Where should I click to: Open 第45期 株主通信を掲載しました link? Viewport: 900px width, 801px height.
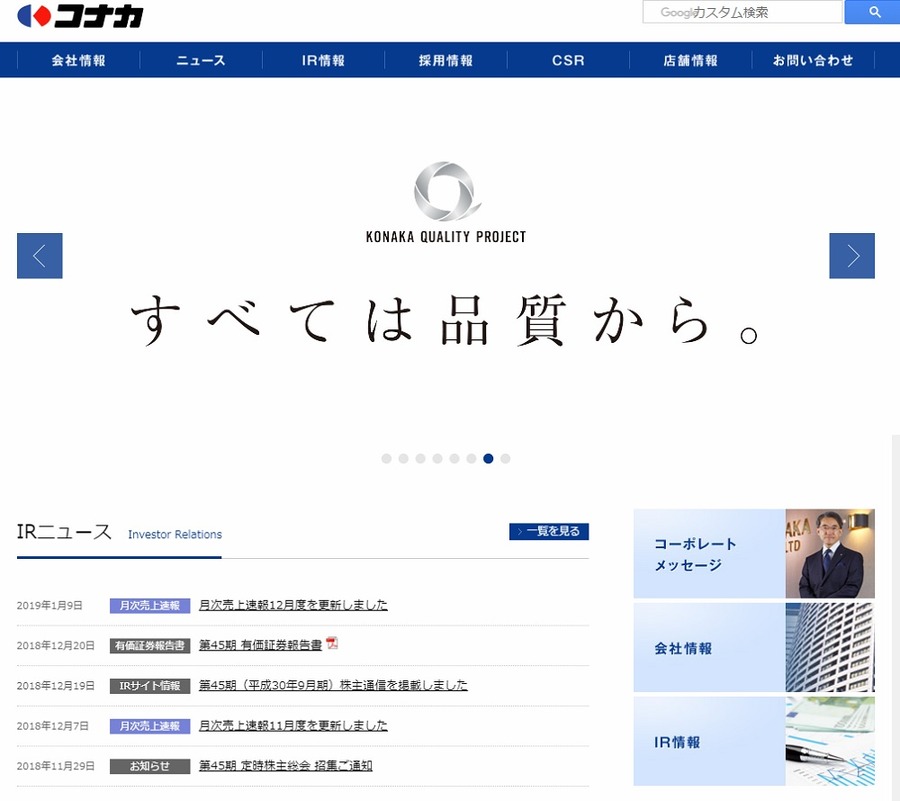click(x=333, y=685)
